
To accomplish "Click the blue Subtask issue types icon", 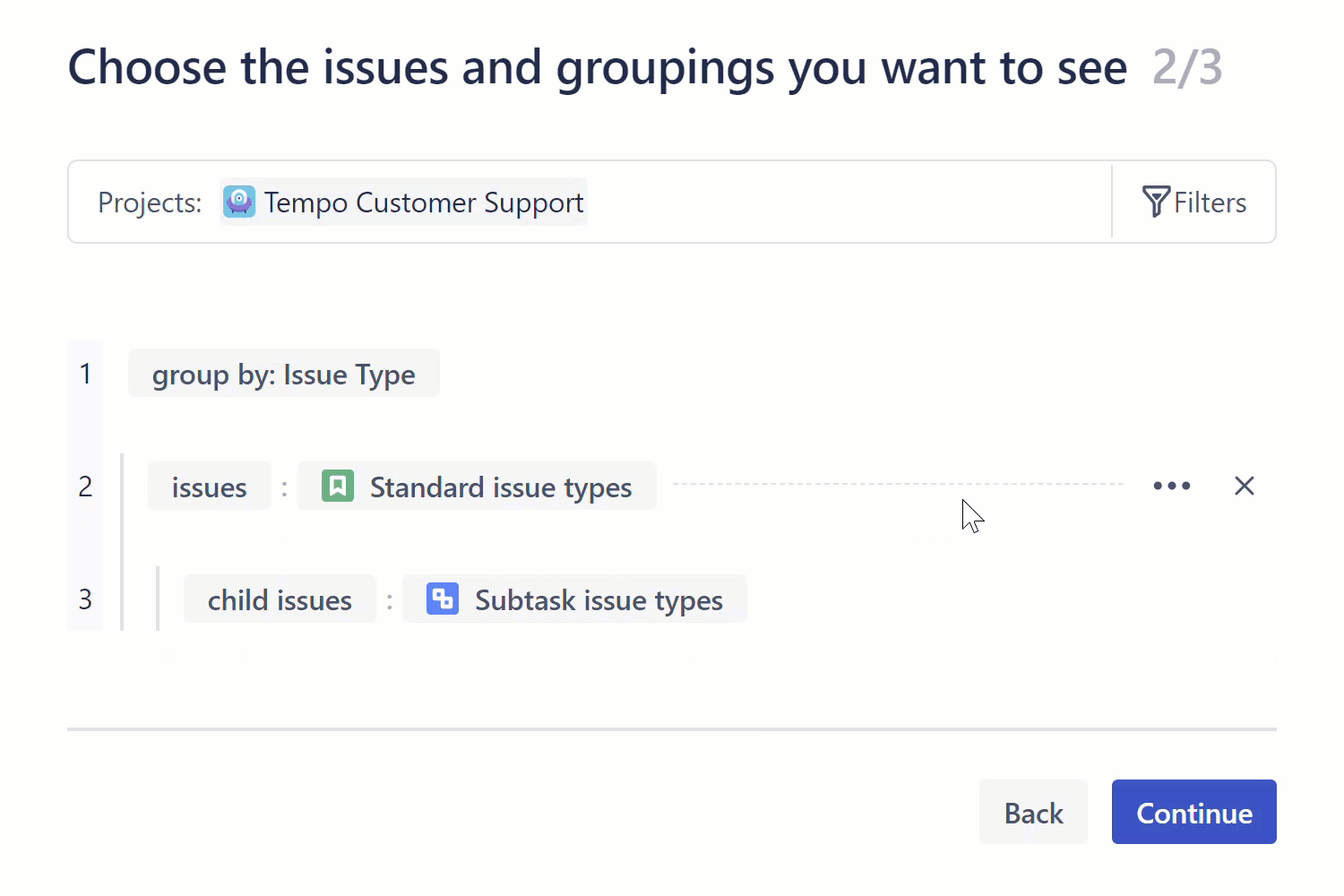I will (443, 599).
